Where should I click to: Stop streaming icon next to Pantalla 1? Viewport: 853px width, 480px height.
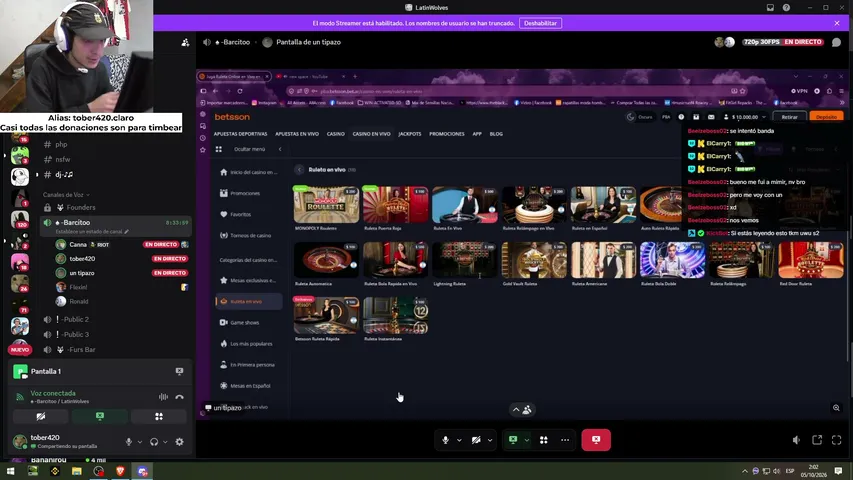coord(179,371)
